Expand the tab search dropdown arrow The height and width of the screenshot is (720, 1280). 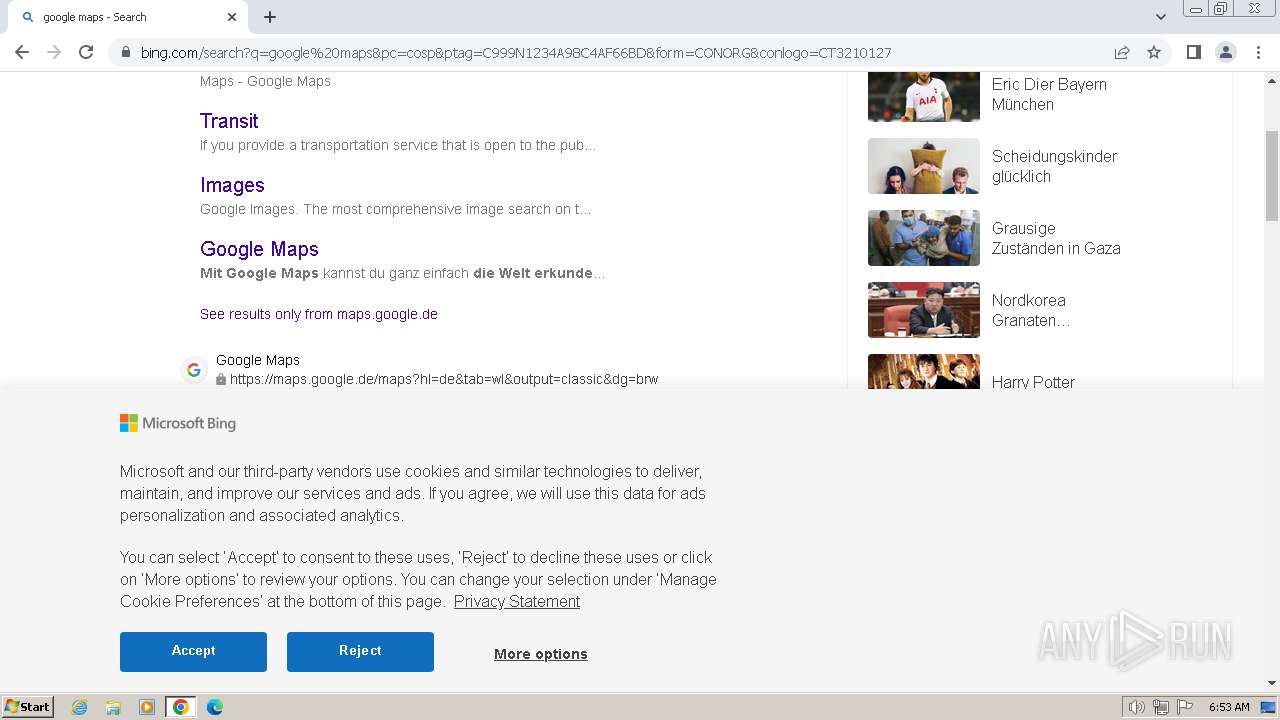pyautogui.click(x=1160, y=17)
